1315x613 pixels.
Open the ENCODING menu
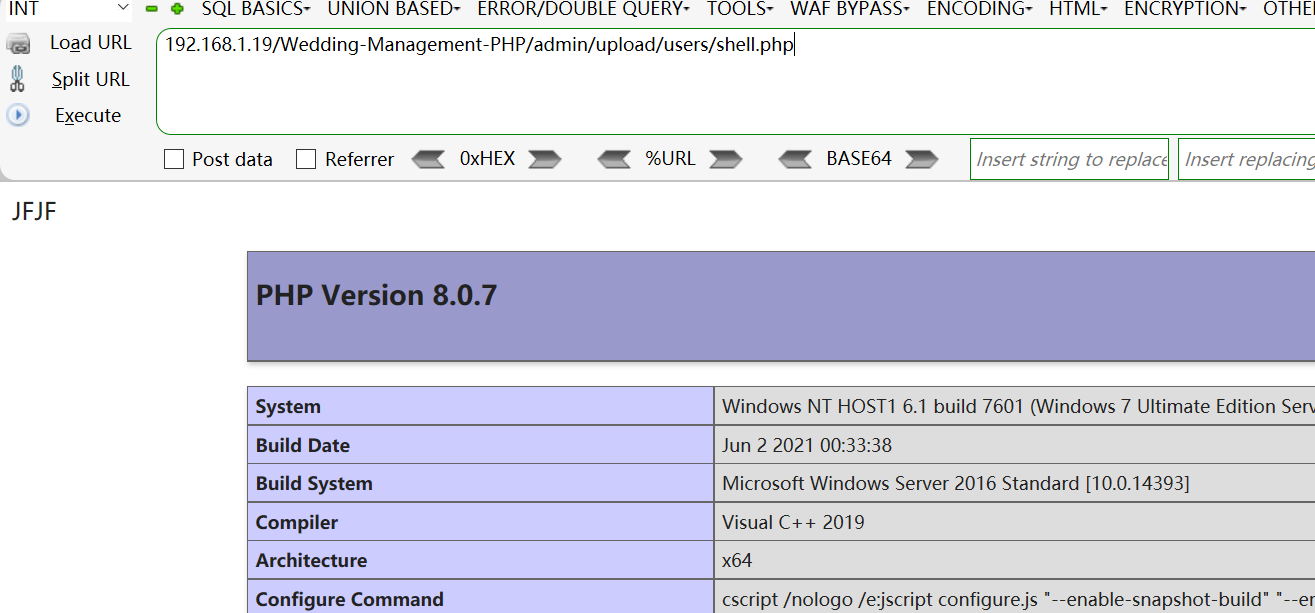[x=980, y=9]
